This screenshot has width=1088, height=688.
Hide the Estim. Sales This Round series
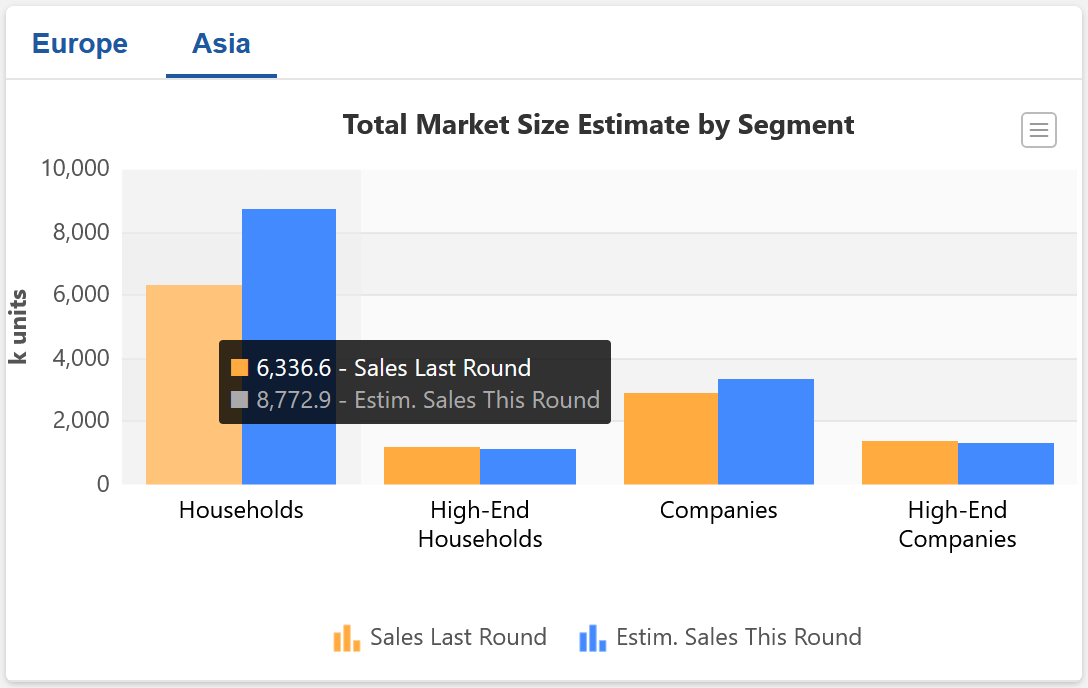pos(738,637)
